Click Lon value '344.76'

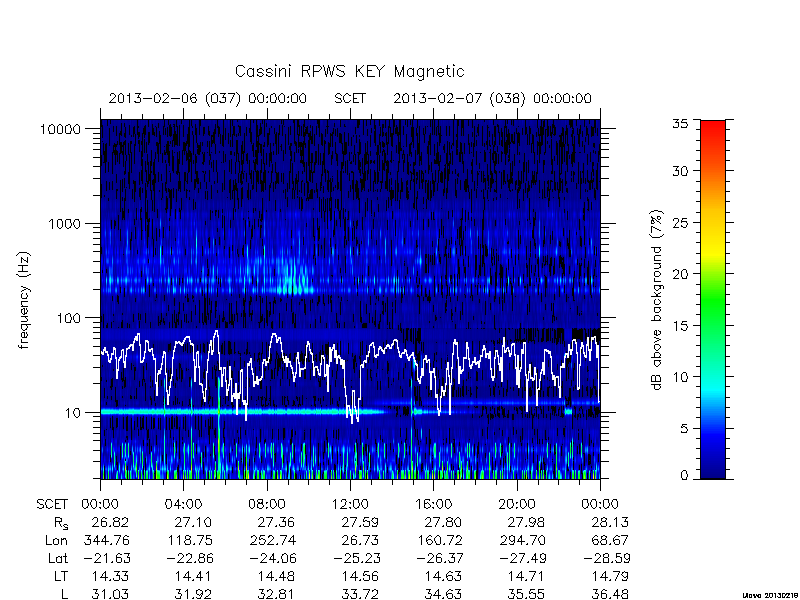click(x=106, y=540)
